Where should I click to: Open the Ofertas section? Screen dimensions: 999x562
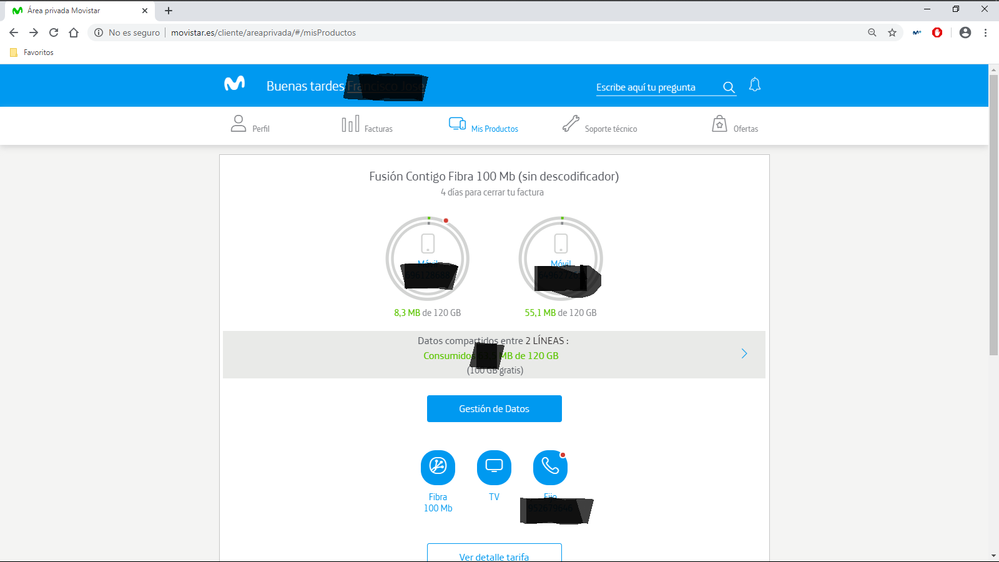pos(734,126)
